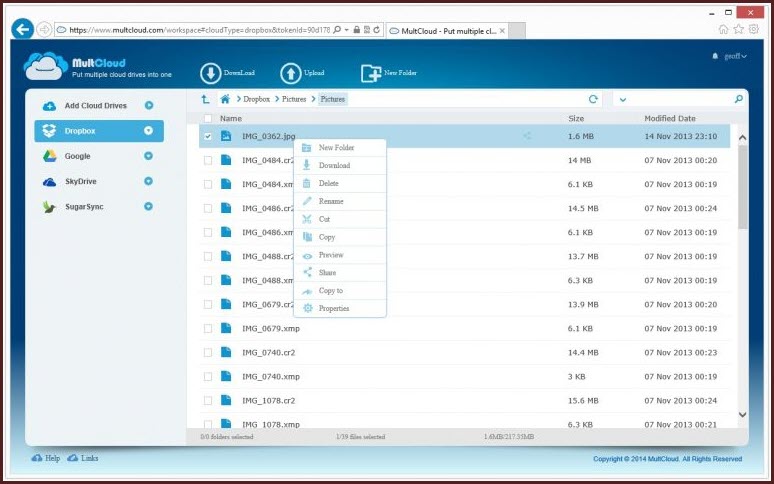Choose Properties from context menu
Screen dimensions: 774x484
340,308
